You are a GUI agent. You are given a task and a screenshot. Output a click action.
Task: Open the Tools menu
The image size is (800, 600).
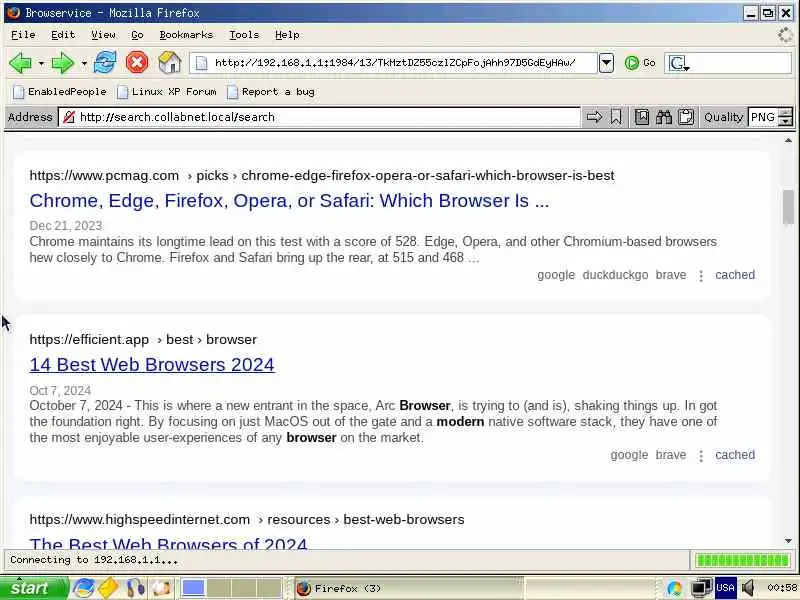244,35
